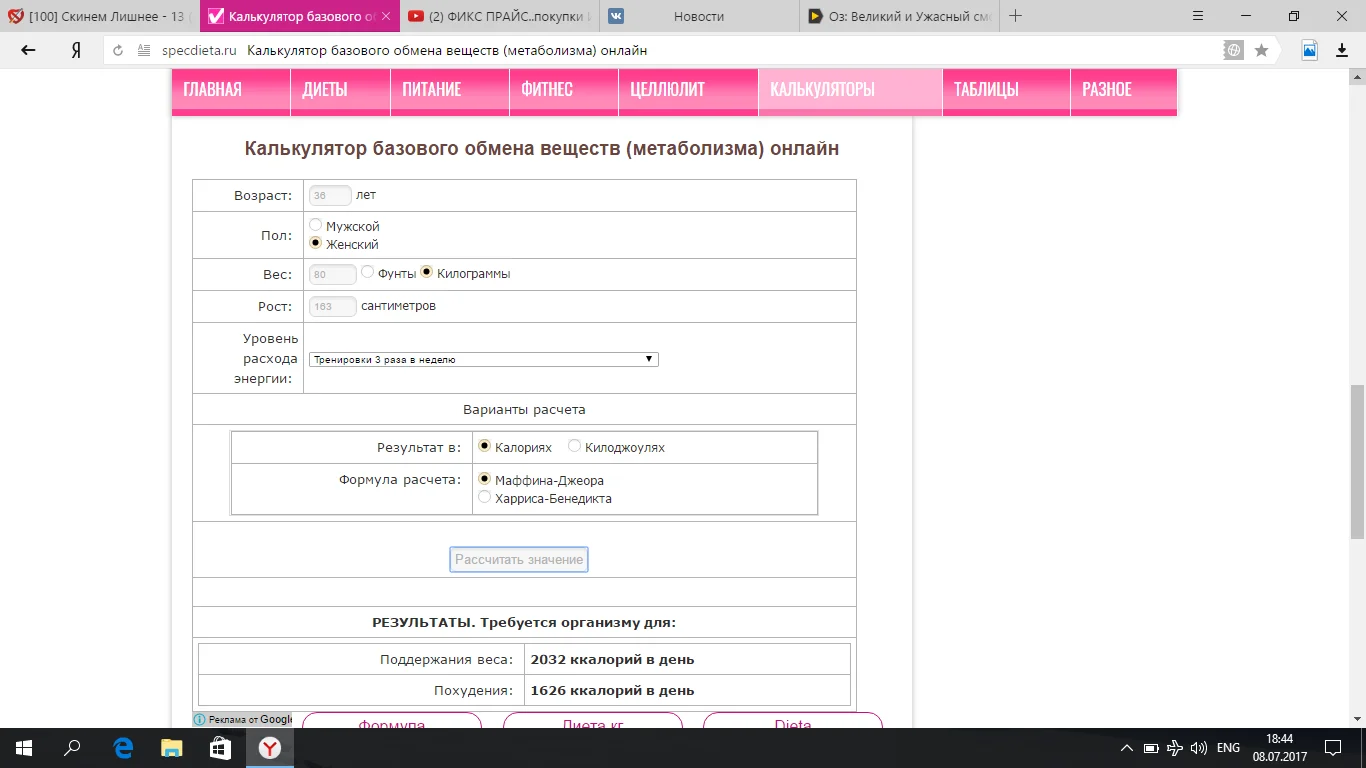This screenshot has height=768, width=1366.
Task: Open Microsoft Store from the taskbar
Action: (x=220, y=748)
